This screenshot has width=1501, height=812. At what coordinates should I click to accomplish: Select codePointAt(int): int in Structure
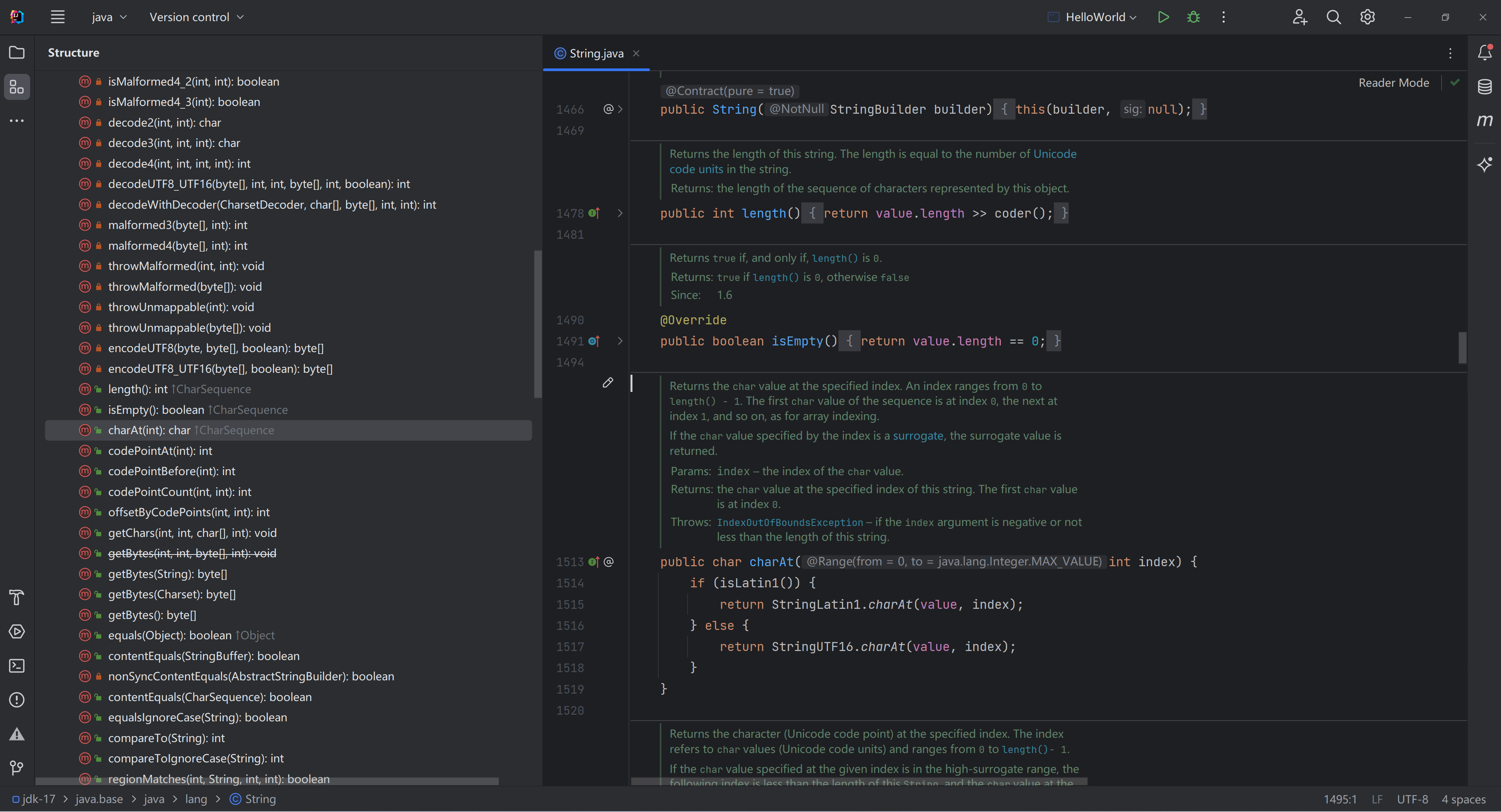[288, 451]
